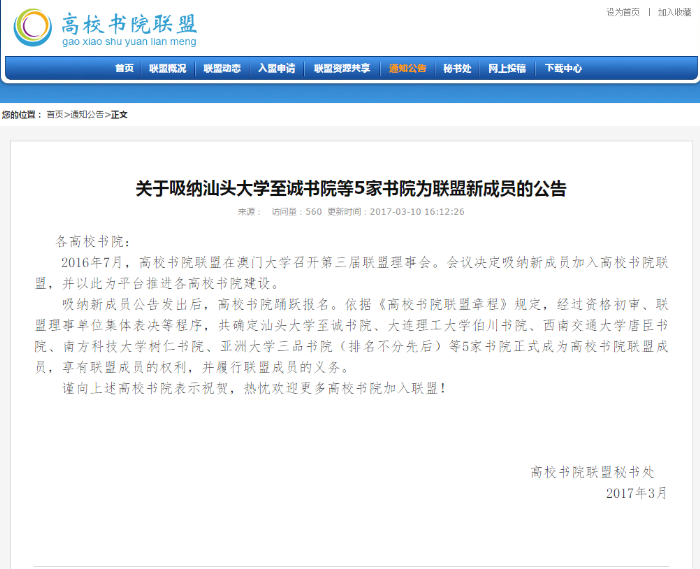The height and width of the screenshot is (569, 700).
Task: Click 正文 at the end of breadcrumb
Action: coord(119,115)
